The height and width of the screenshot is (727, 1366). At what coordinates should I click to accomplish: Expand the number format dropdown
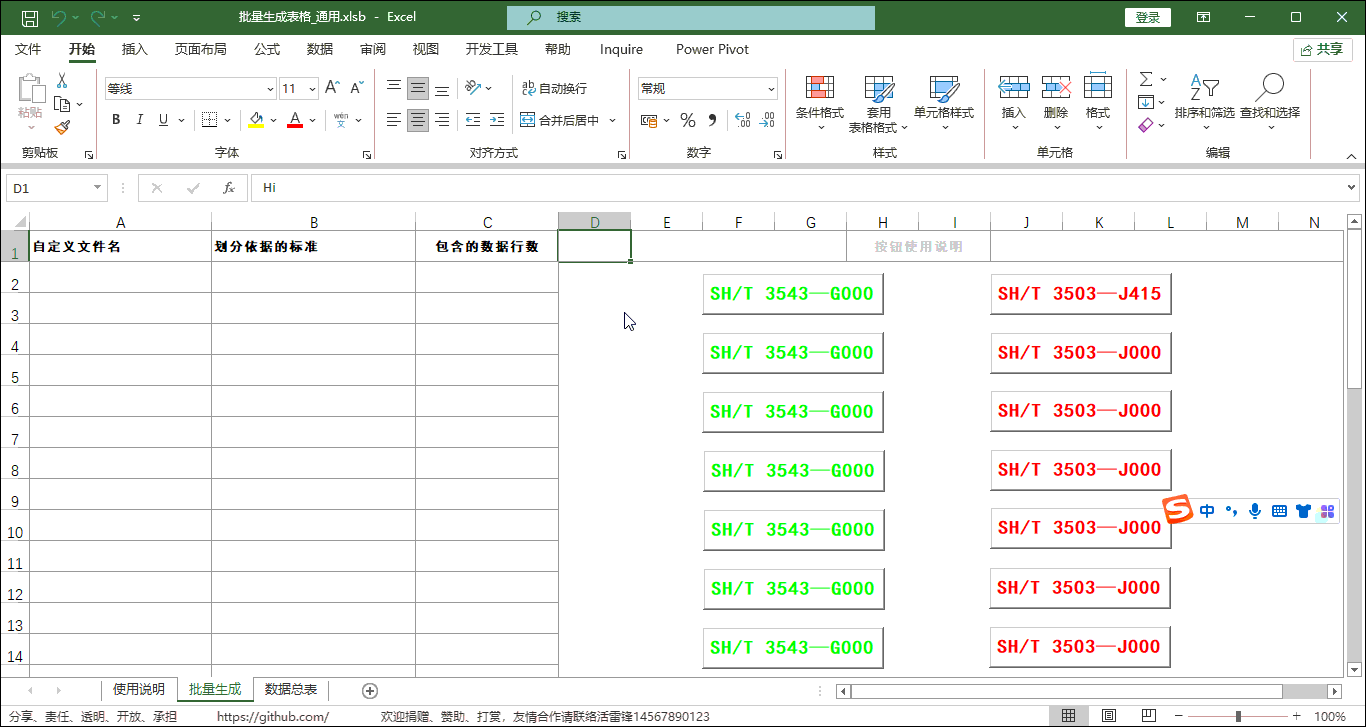pyautogui.click(x=771, y=89)
